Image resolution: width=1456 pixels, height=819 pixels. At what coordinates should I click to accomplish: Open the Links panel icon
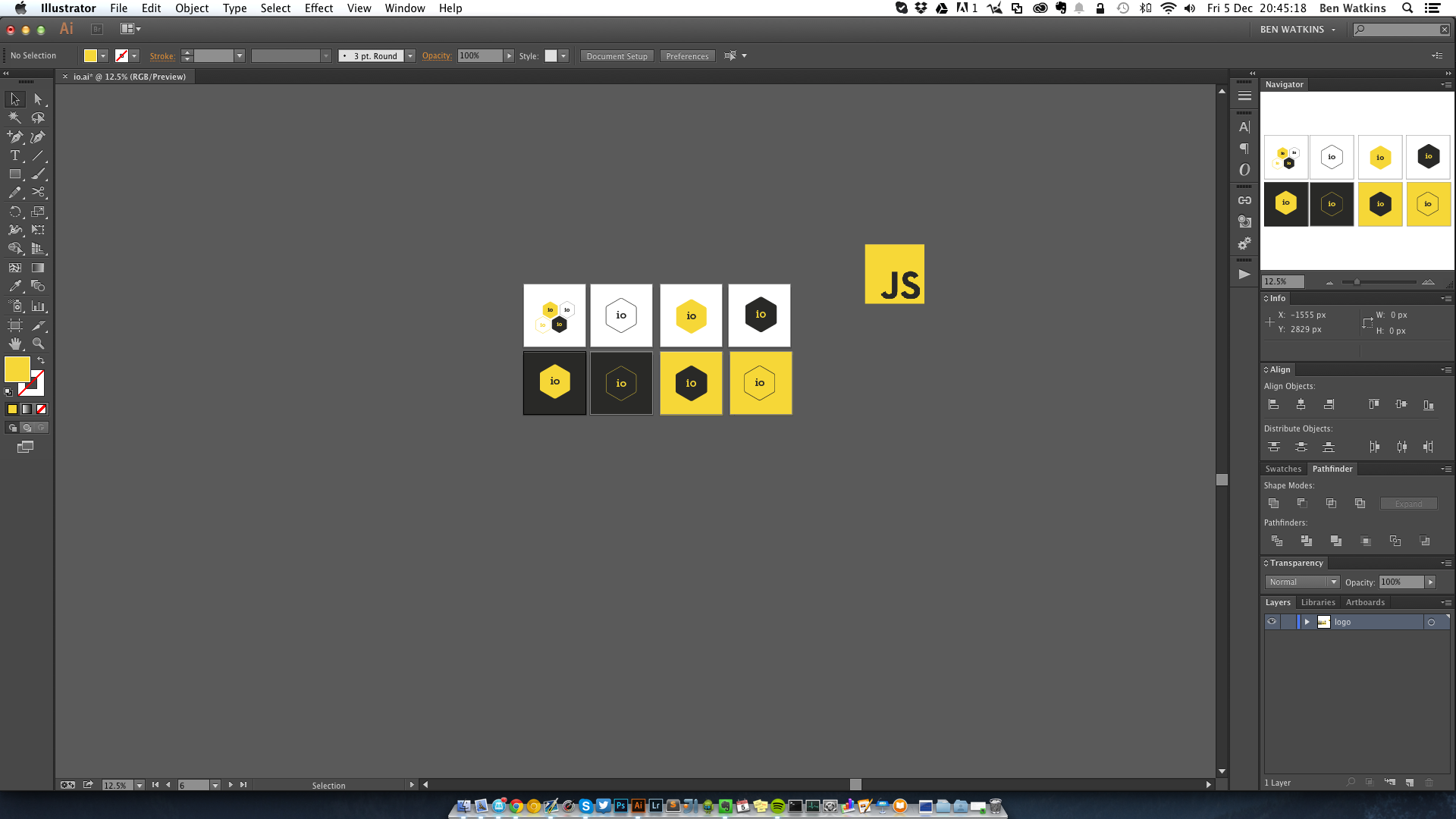(x=1244, y=200)
